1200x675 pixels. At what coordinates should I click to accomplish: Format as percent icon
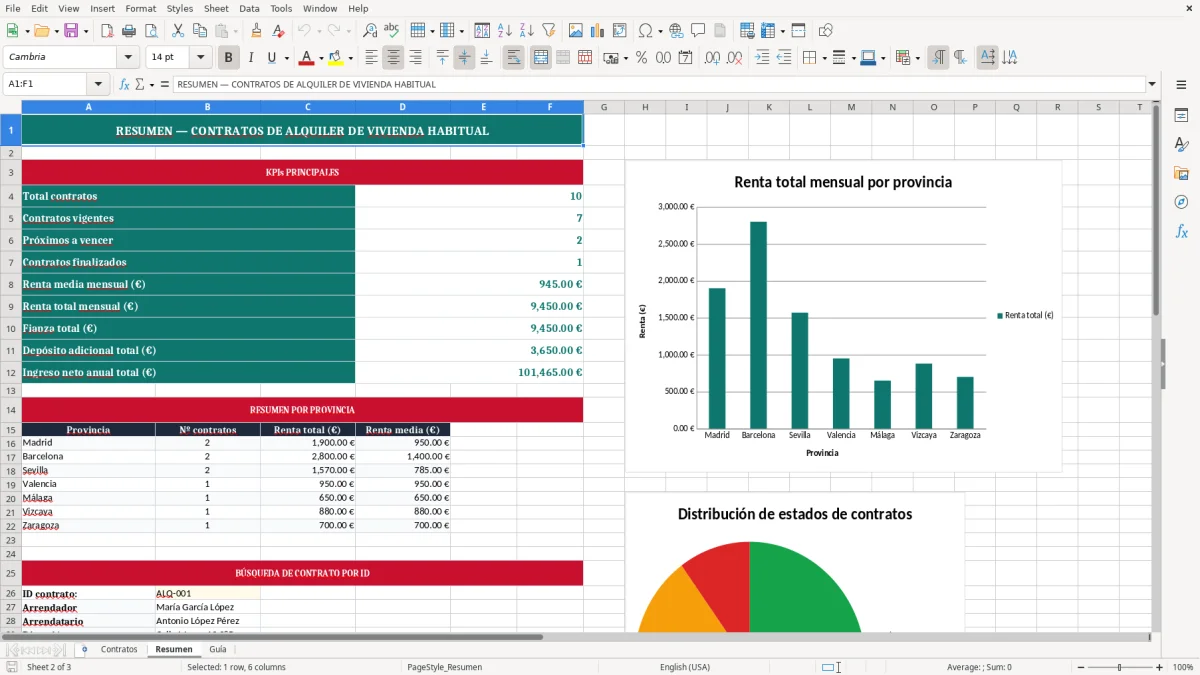point(641,58)
